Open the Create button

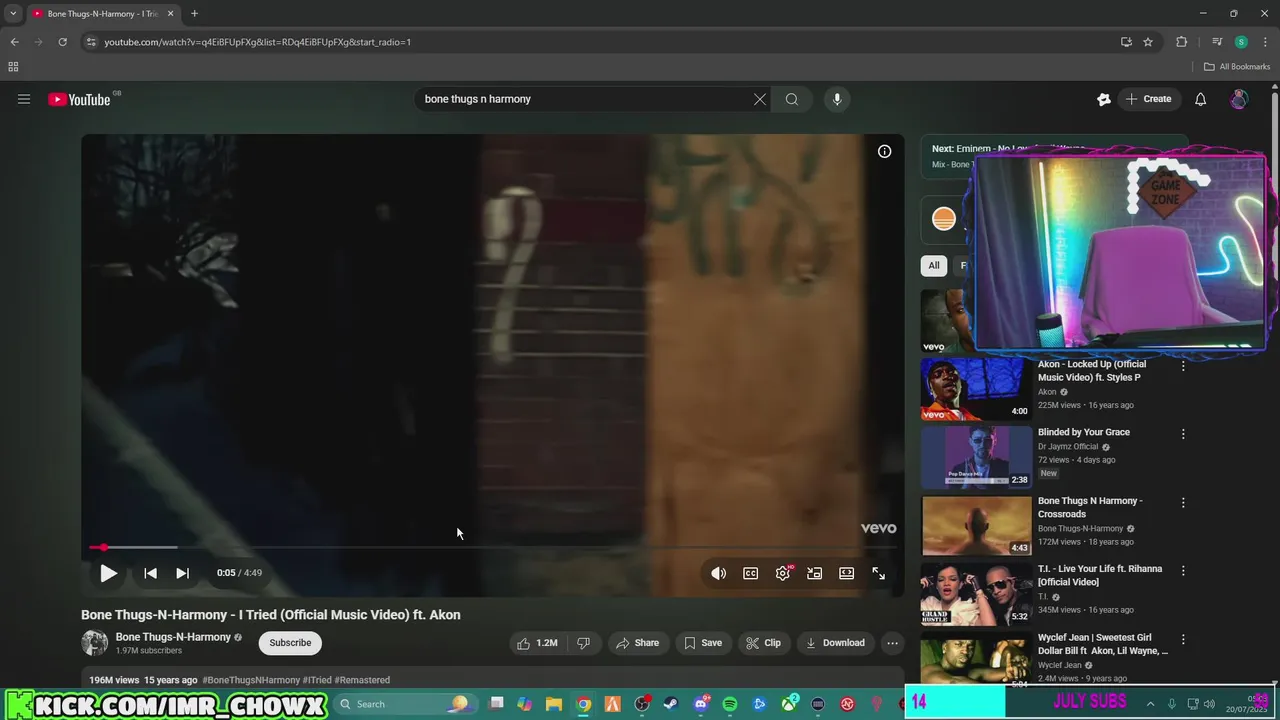[1148, 99]
